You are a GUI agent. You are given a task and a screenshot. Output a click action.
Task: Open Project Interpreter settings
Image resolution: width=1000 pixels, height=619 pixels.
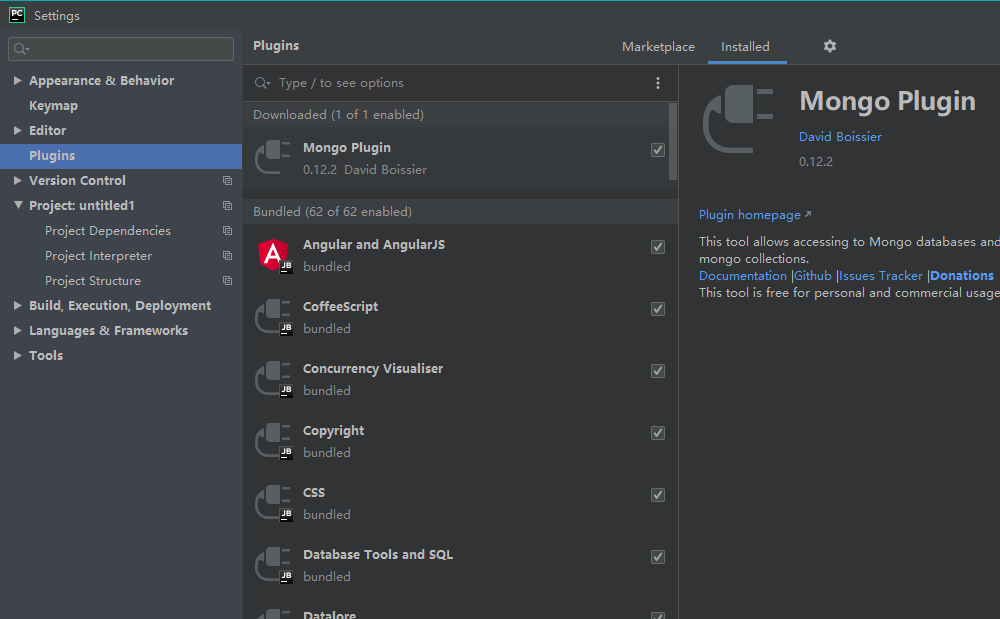98,255
